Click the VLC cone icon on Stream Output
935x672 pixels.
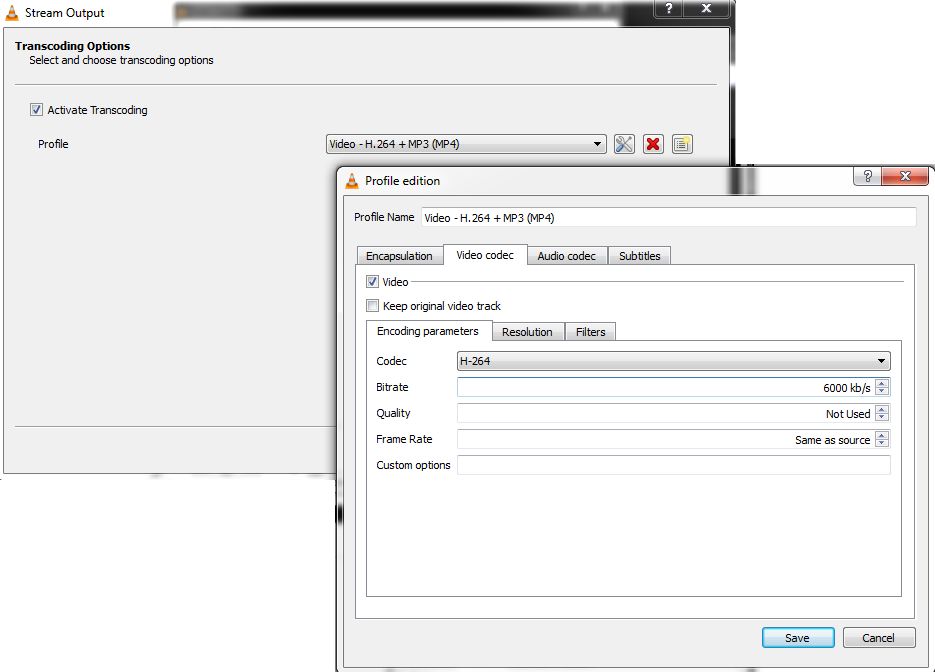[x=15, y=12]
